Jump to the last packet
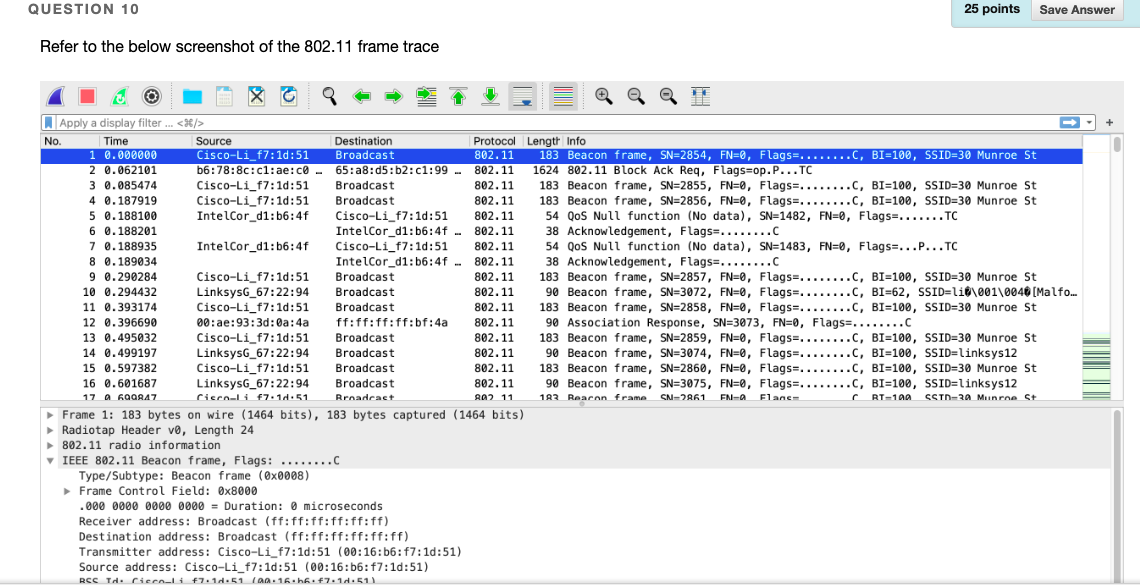The width and height of the screenshot is (1140, 585). pyautogui.click(x=490, y=96)
